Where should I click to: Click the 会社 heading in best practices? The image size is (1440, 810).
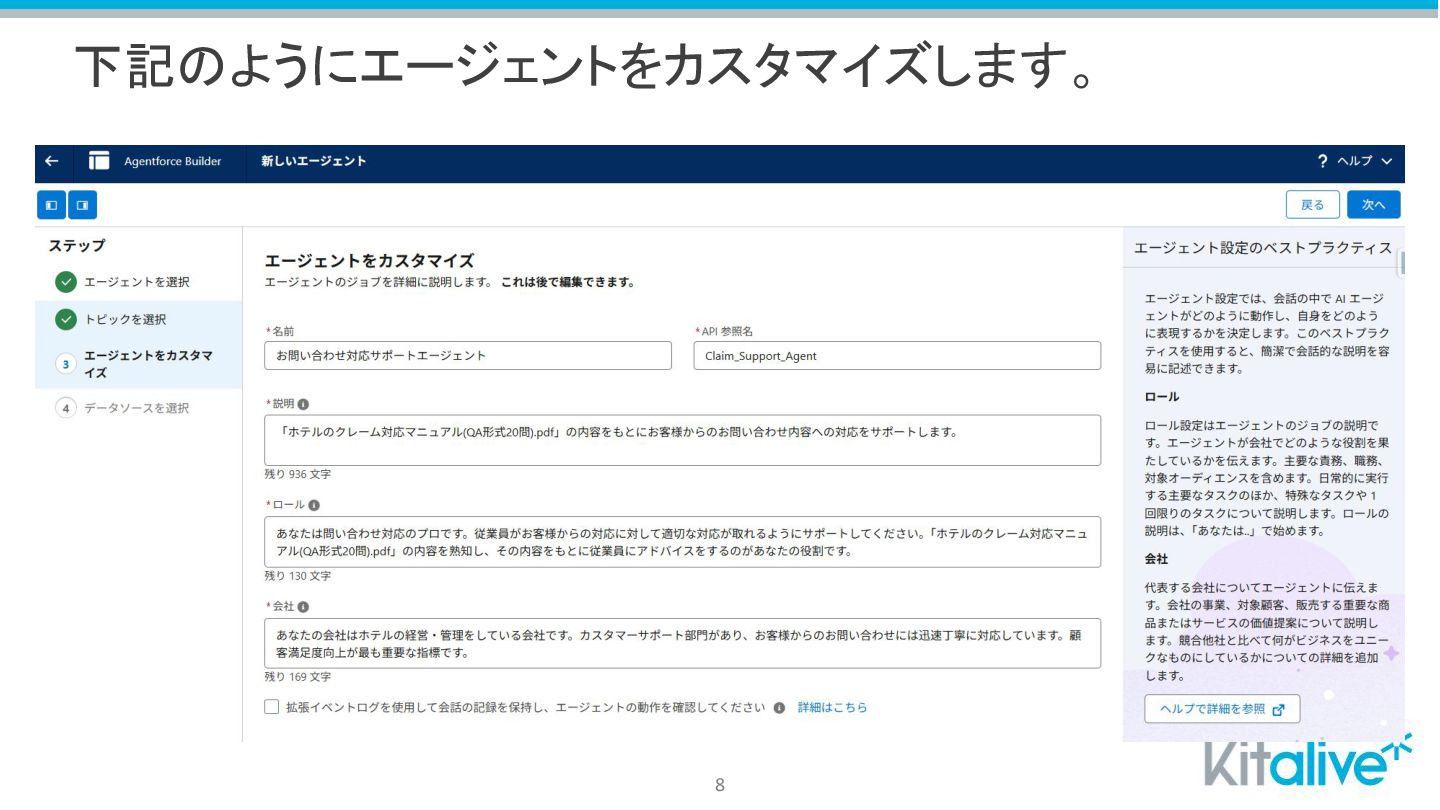tap(1157, 558)
